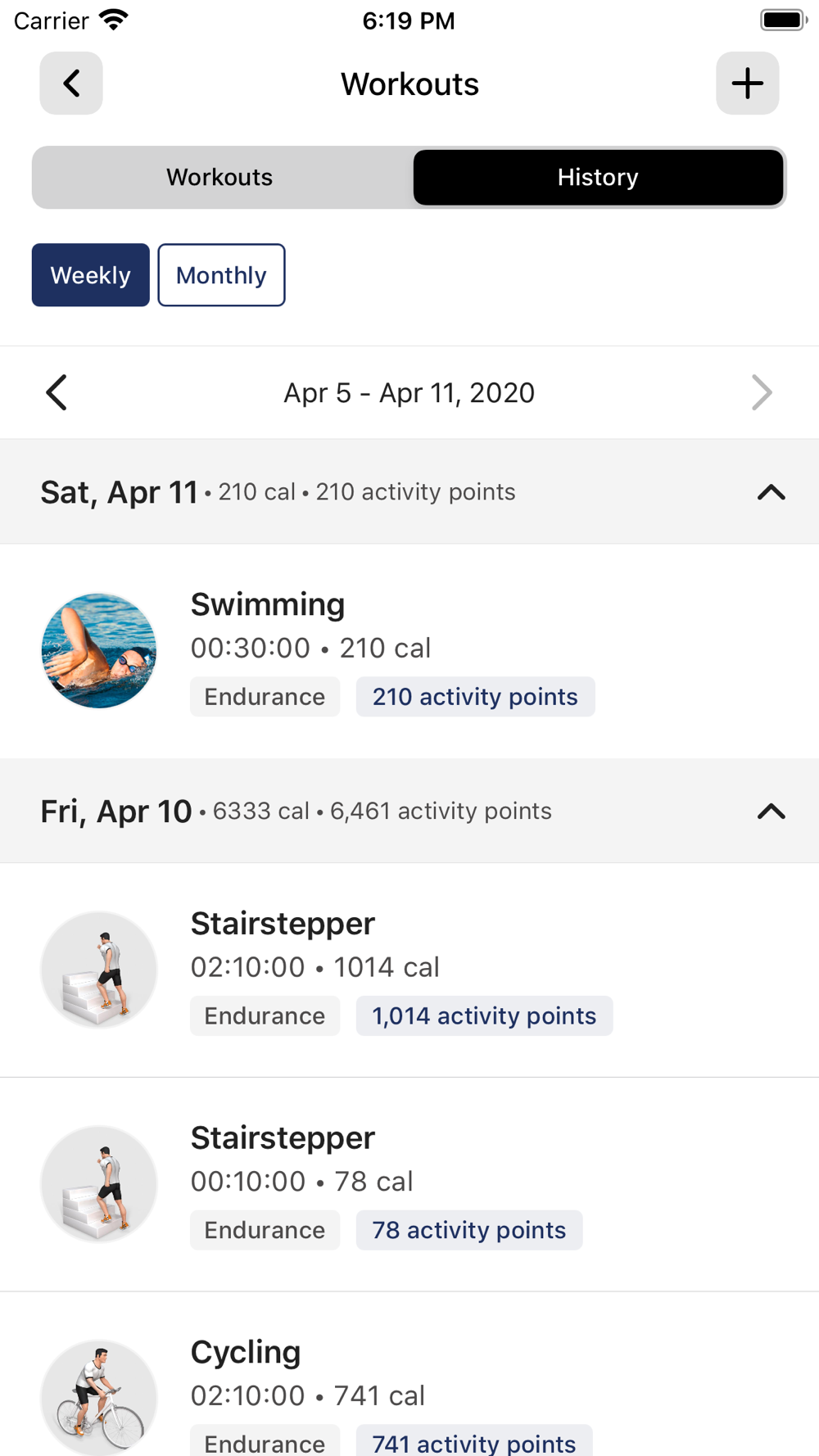This screenshot has height=1456, width=819.
Task: Tap the 1,014 activity points badge
Action: pos(484,1016)
